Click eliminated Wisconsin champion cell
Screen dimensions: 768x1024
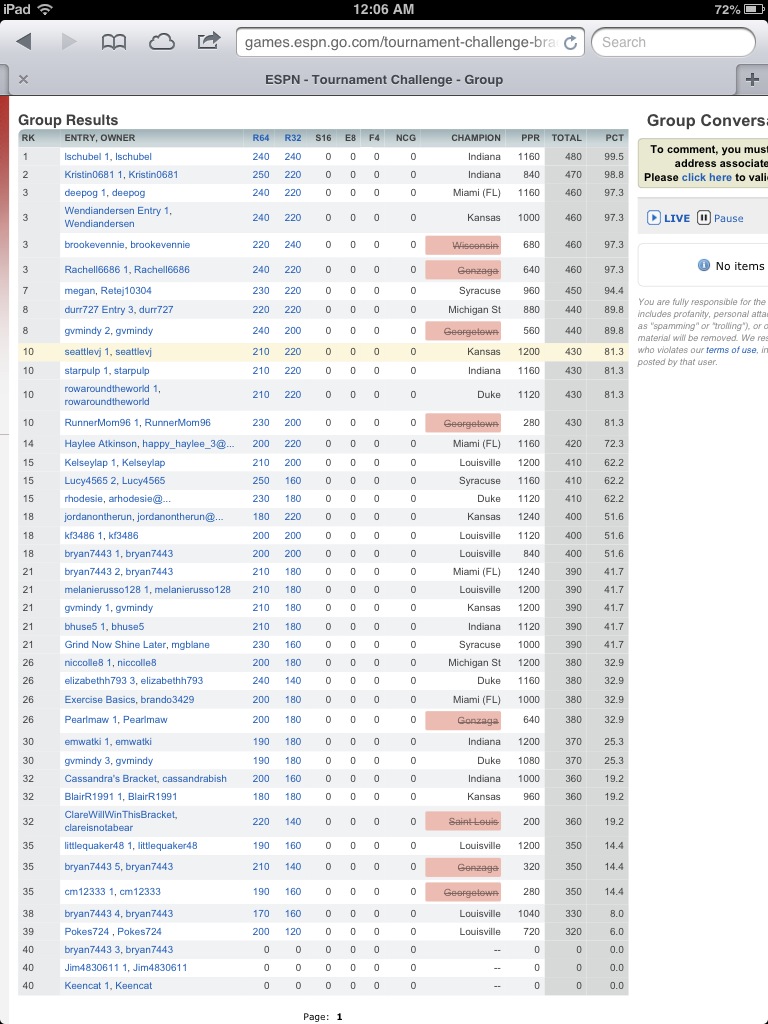[463, 245]
